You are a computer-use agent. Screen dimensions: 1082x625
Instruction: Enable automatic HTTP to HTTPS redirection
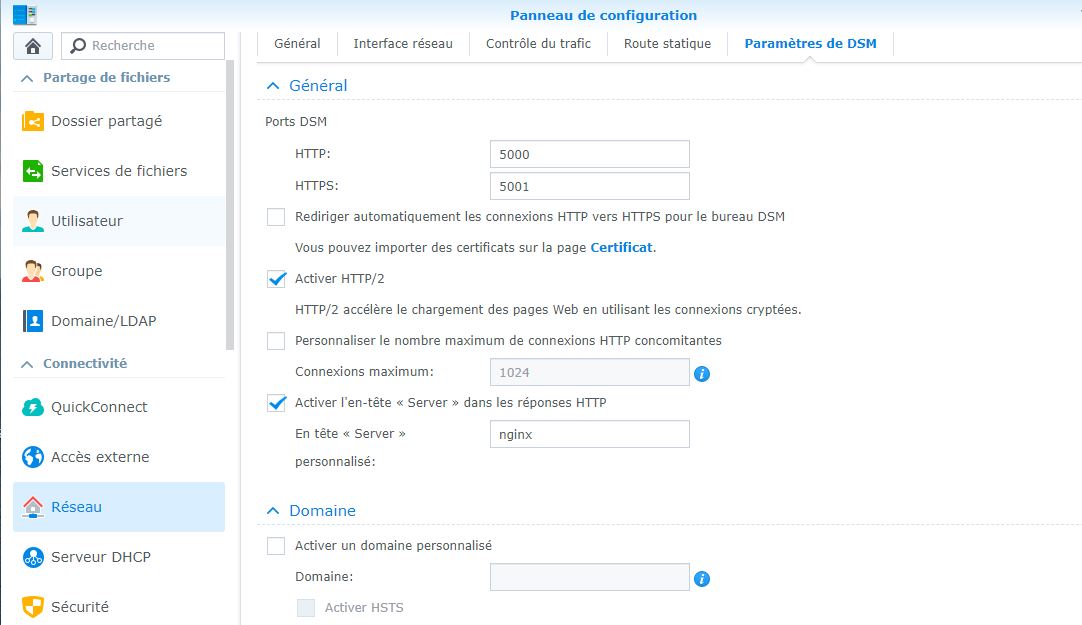coord(276,217)
